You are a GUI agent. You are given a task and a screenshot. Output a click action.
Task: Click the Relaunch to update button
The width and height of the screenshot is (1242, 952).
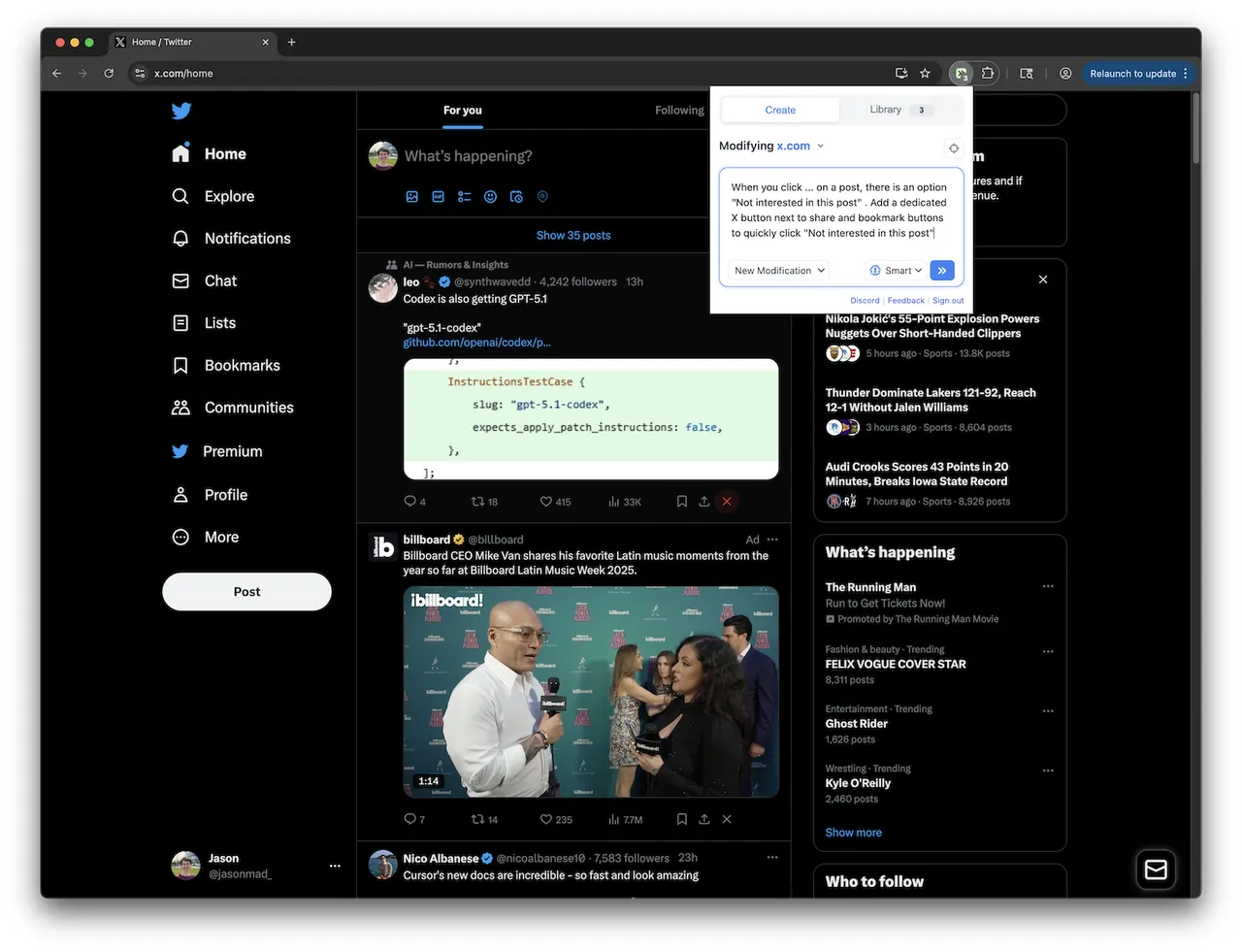pos(1136,74)
